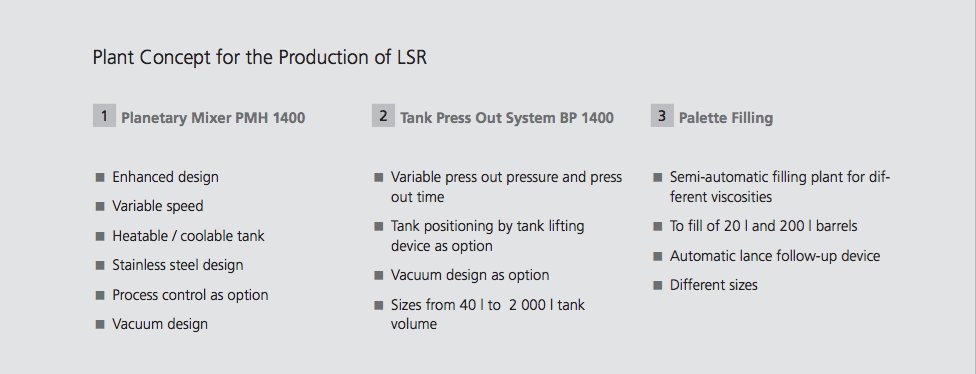
Task: Select the Heatable / coolable tank text
Action: [188, 236]
